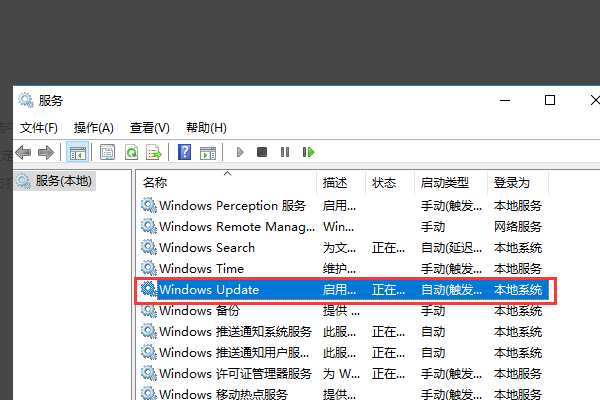Click 维护... description of Windows Time
The height and width of the screenshot is (400, 600).
(339, 269)
